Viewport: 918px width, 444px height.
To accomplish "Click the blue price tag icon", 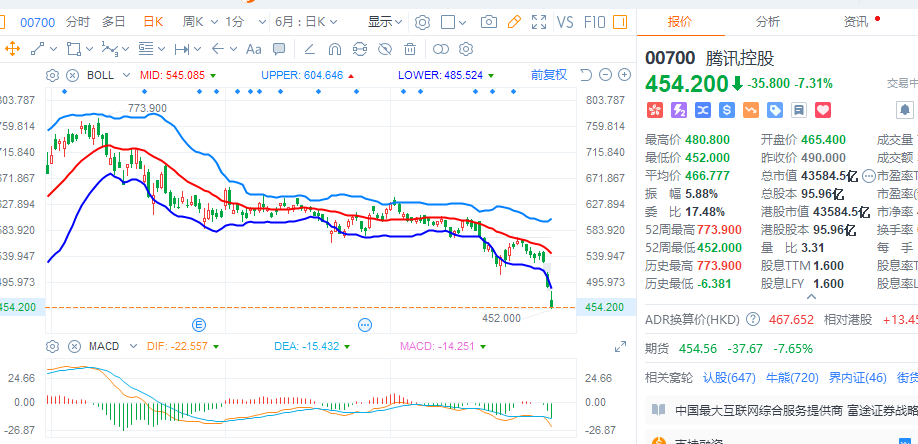I will 775,110.
